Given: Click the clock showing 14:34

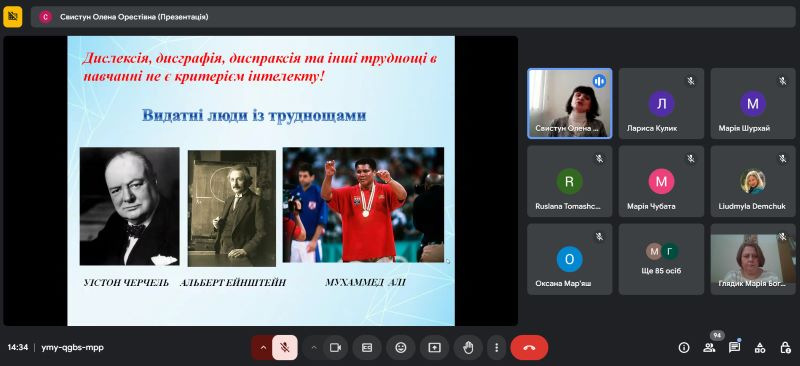Looking at the screenshot, I should tap(18, 348).
